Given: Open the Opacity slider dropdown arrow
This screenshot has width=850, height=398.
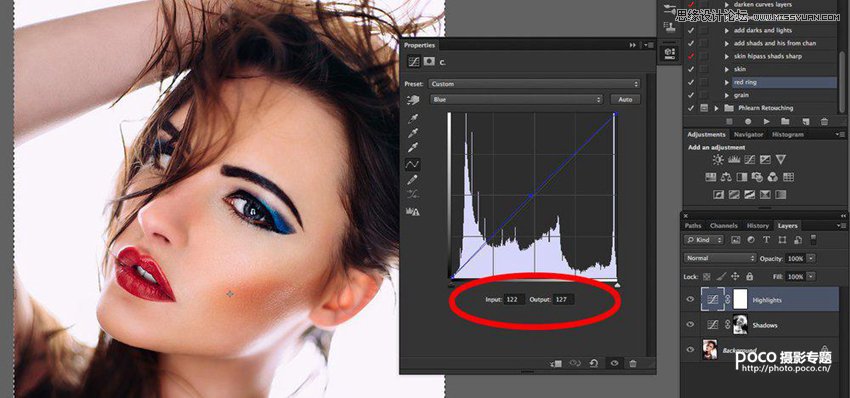Looking at the screenshot, I should 810,259.
